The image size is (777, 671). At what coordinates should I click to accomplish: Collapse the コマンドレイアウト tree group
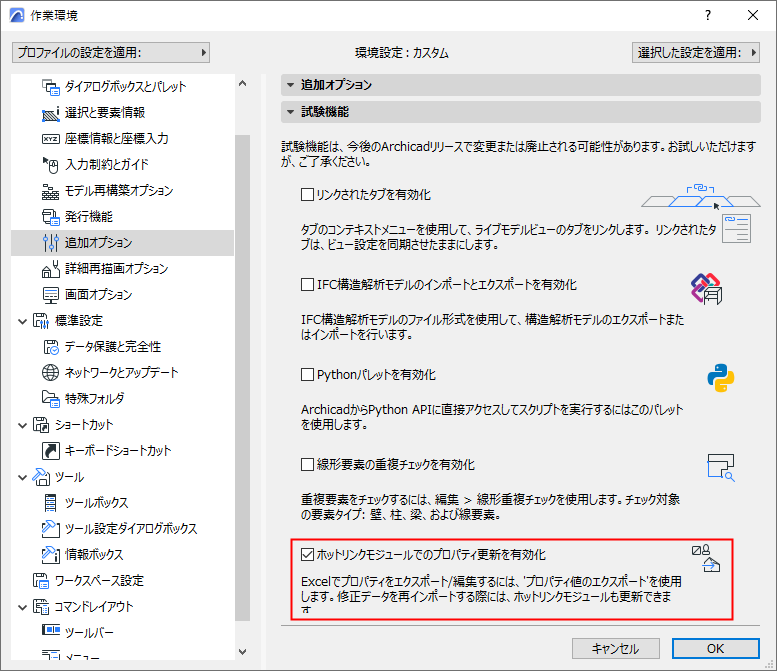(x=22, y=607)
